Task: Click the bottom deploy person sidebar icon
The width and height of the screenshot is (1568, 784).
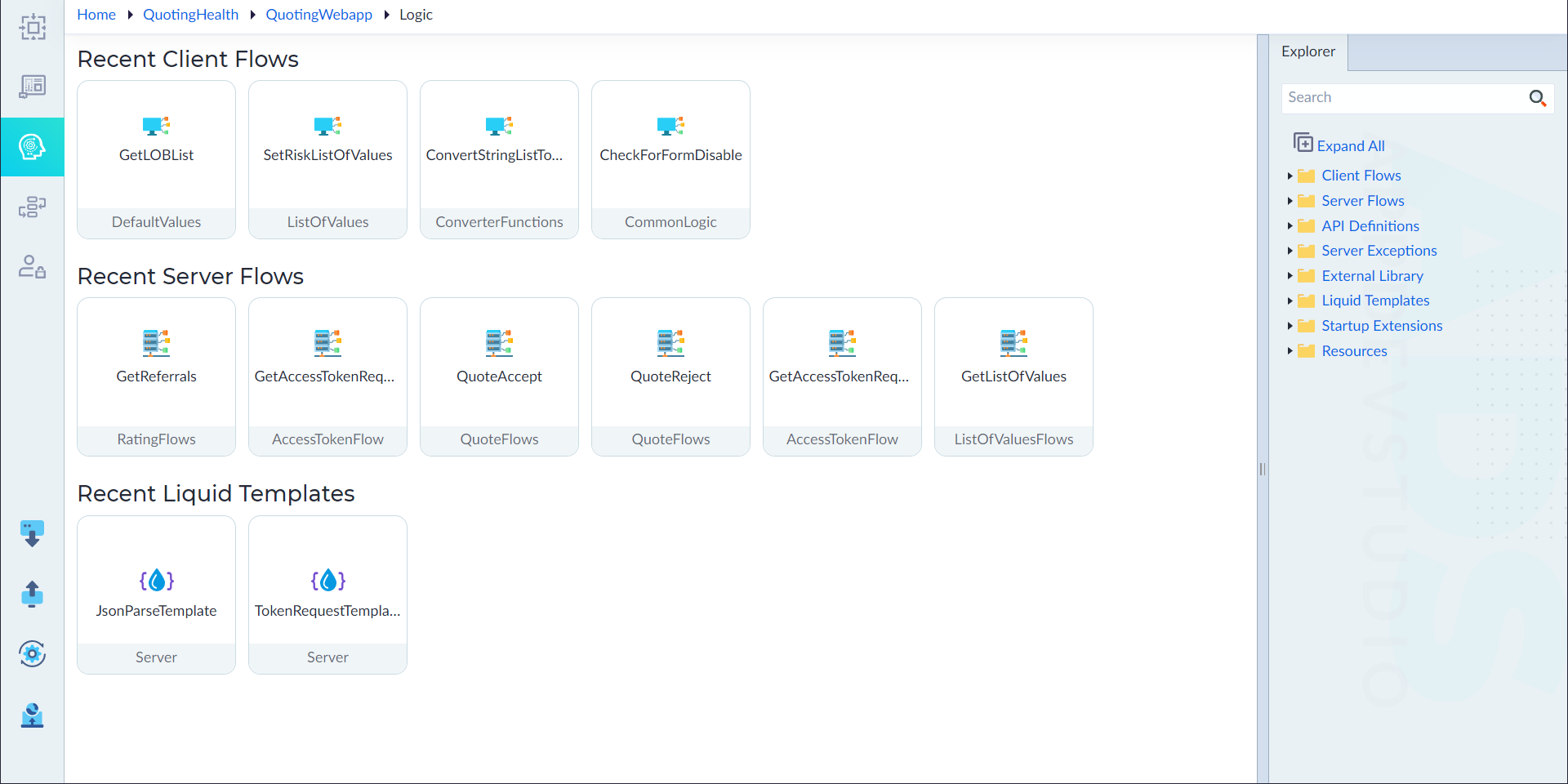Action: pyautogui.click(x=32, y=715)
